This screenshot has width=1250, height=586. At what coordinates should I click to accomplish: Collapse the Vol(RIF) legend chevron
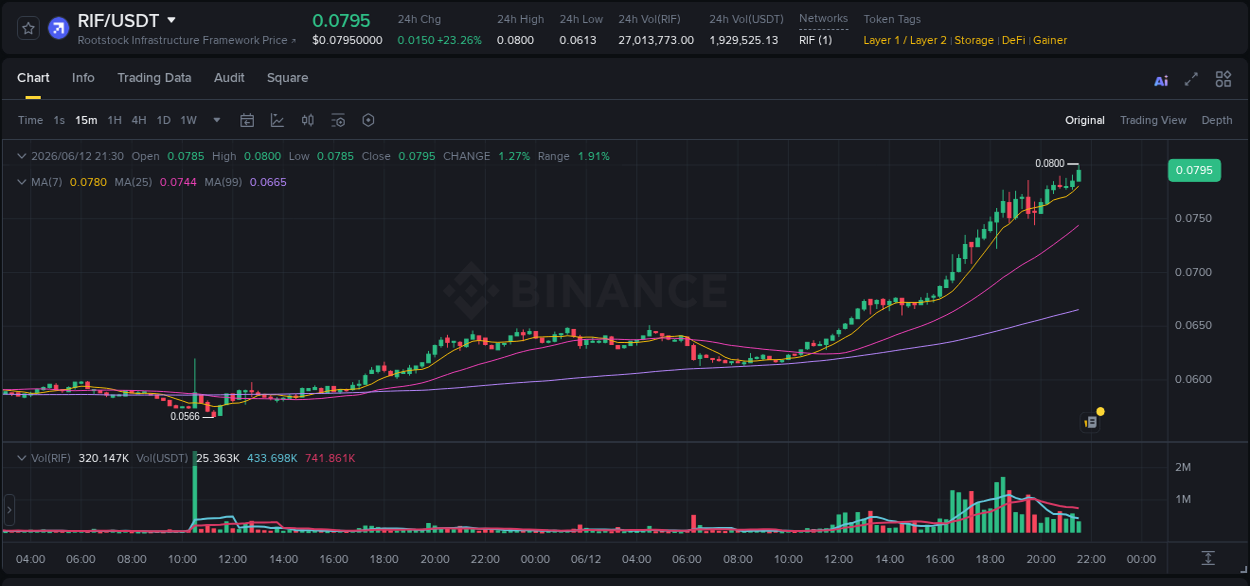point(22,458)
